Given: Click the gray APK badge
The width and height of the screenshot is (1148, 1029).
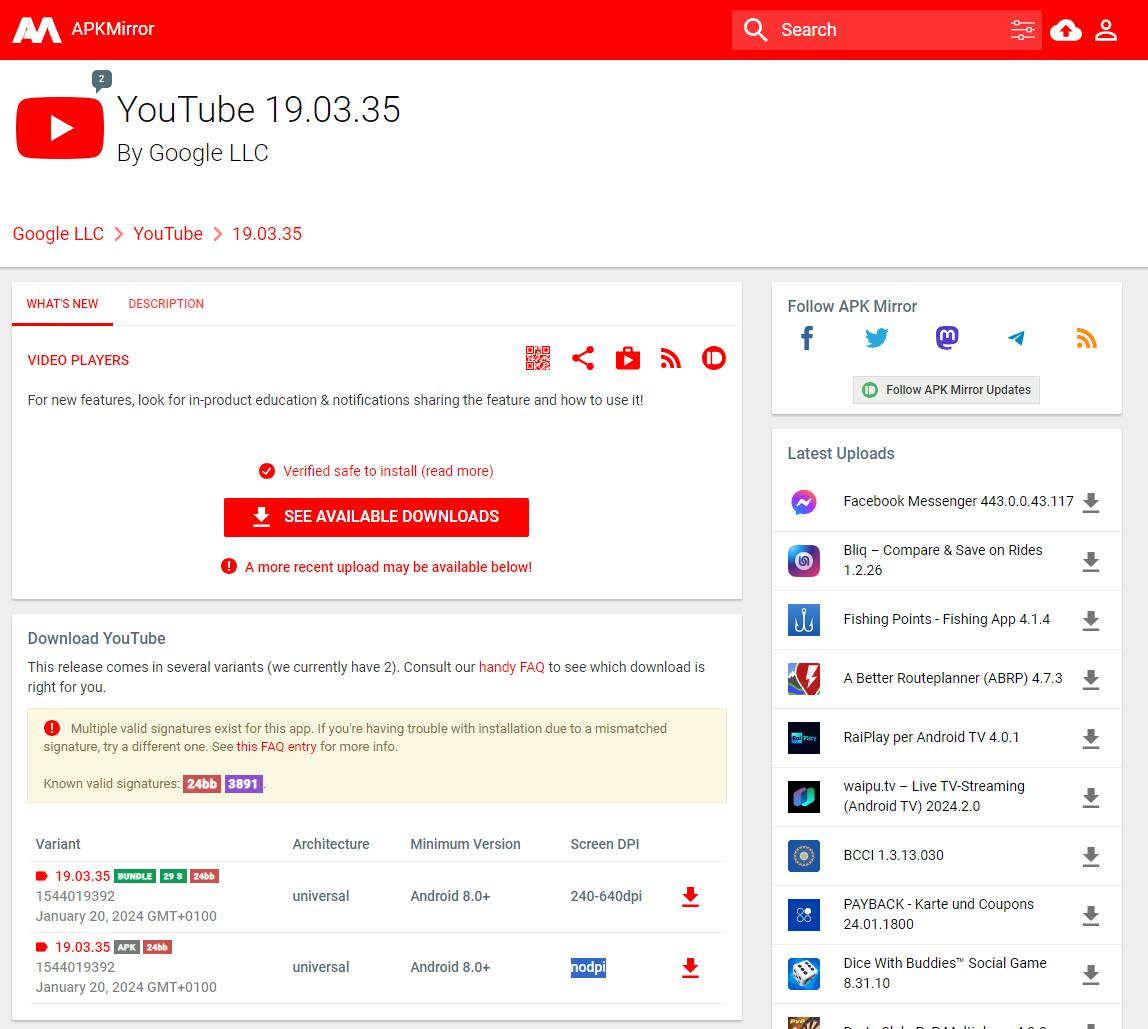Looking at the screenshot, I should coord(127,947).
